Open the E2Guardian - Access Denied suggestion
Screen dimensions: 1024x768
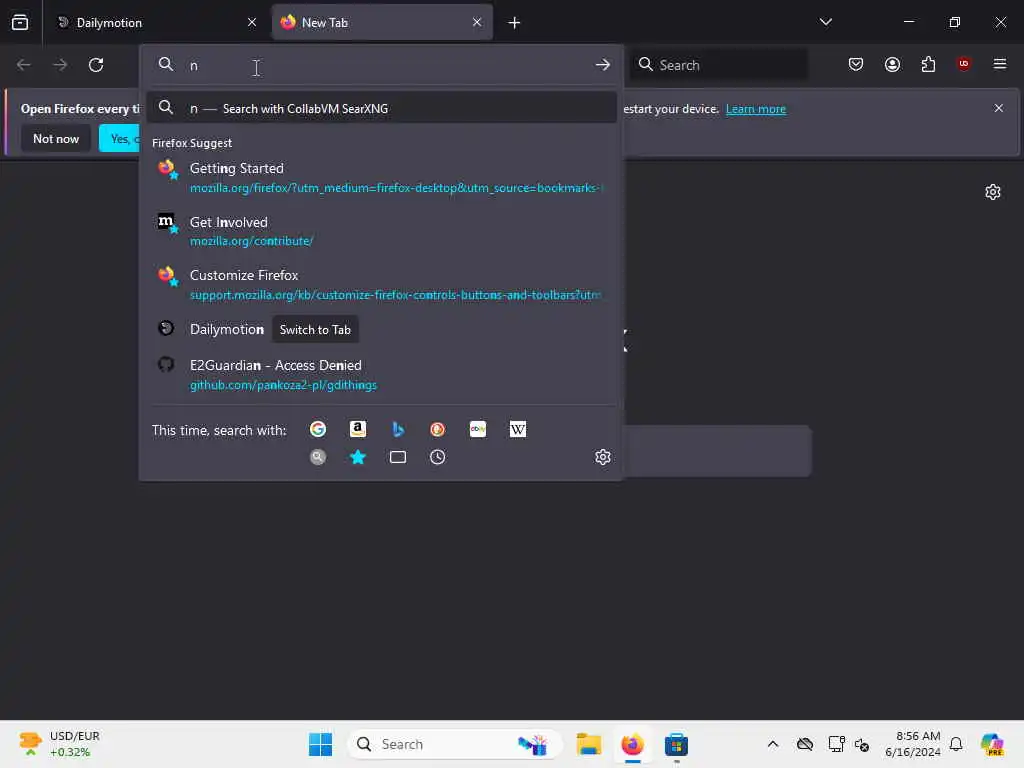[381, 374]
